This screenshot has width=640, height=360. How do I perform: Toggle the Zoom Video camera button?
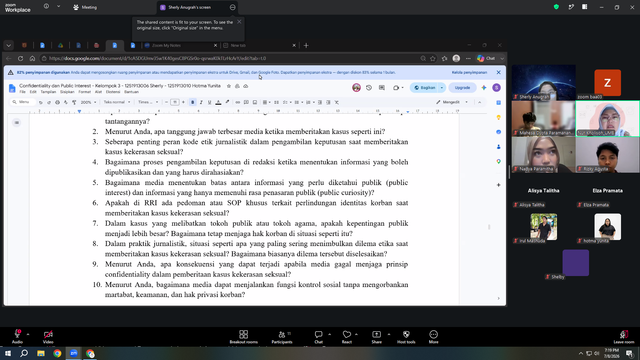tap(48, 337)
